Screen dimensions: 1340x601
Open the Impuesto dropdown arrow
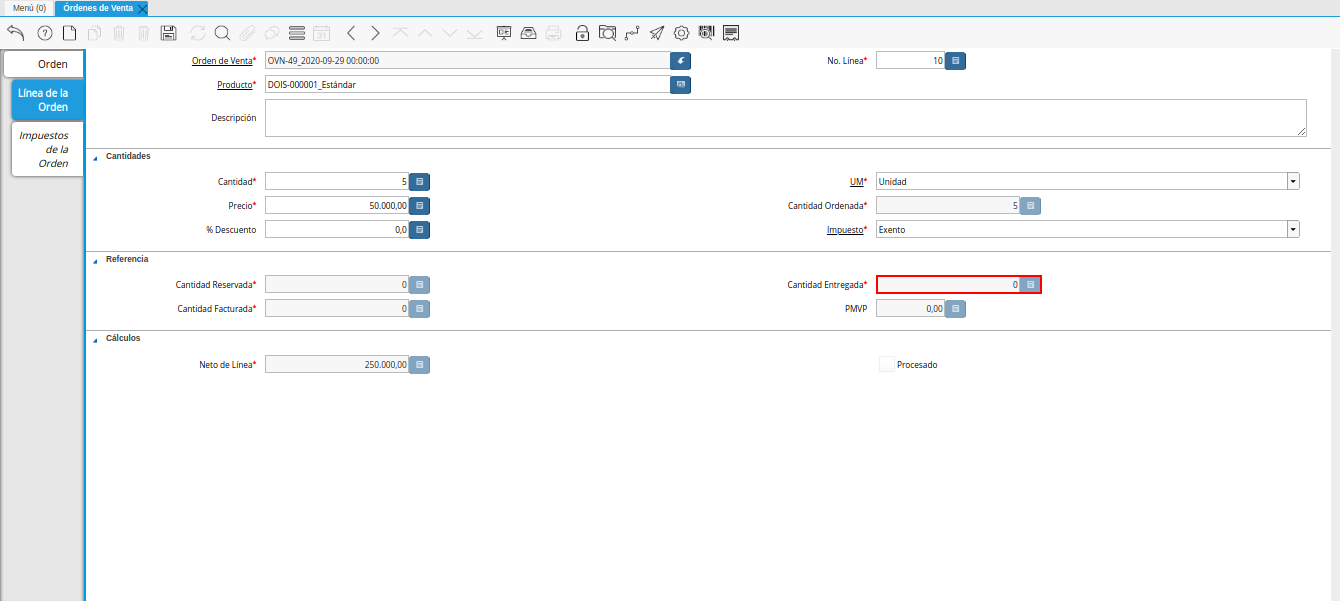1293,230
